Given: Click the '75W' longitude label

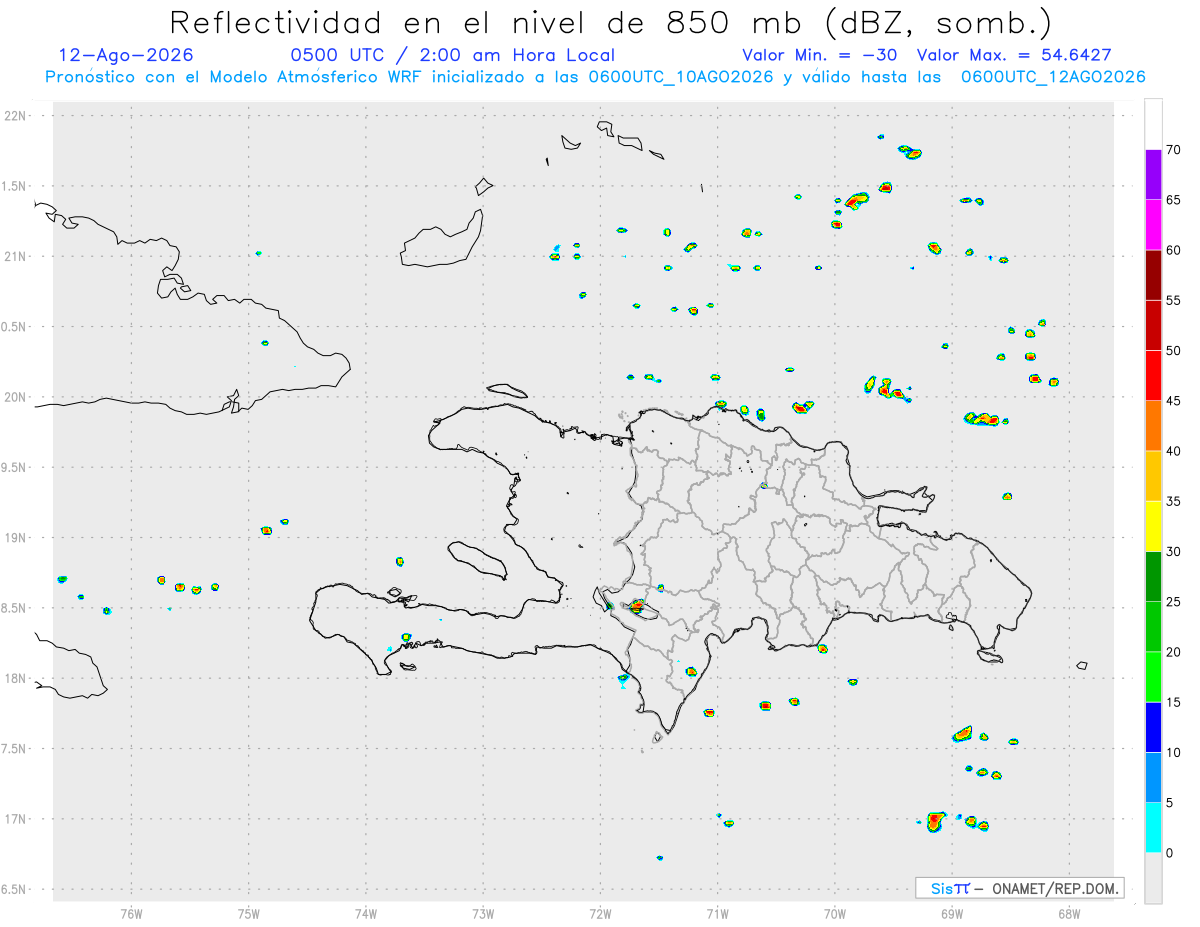Looking at the screenshot, I should click(x=249, y=913).
